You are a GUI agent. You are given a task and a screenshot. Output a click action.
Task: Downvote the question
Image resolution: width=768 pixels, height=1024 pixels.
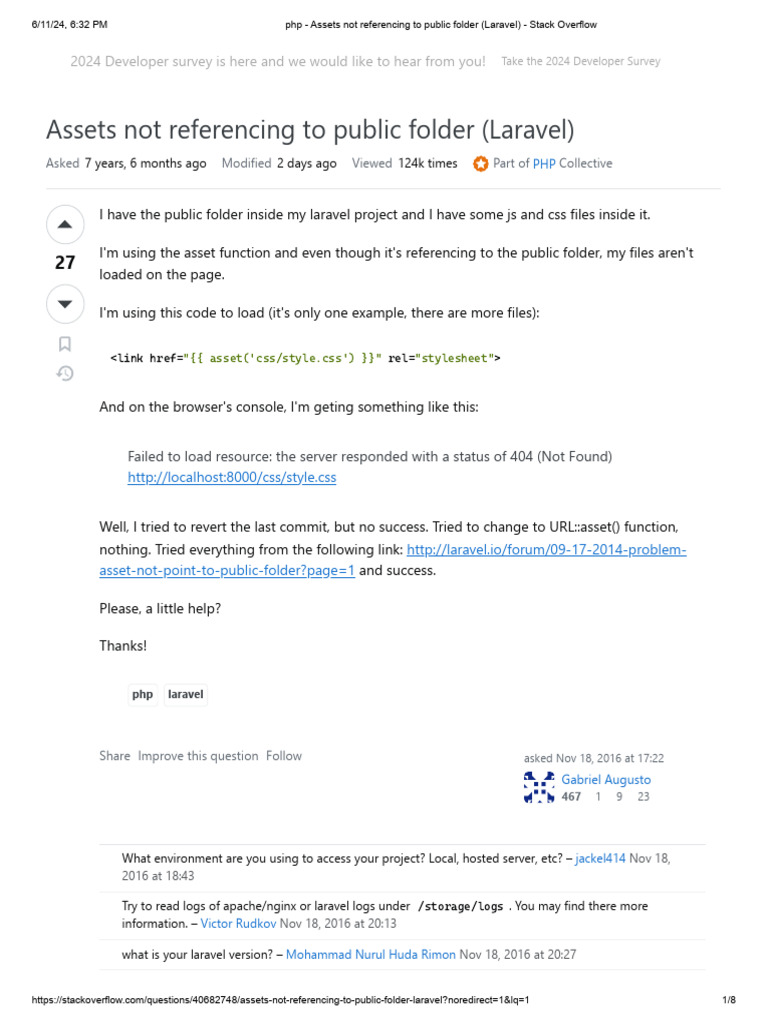click(x=65, y=303)
